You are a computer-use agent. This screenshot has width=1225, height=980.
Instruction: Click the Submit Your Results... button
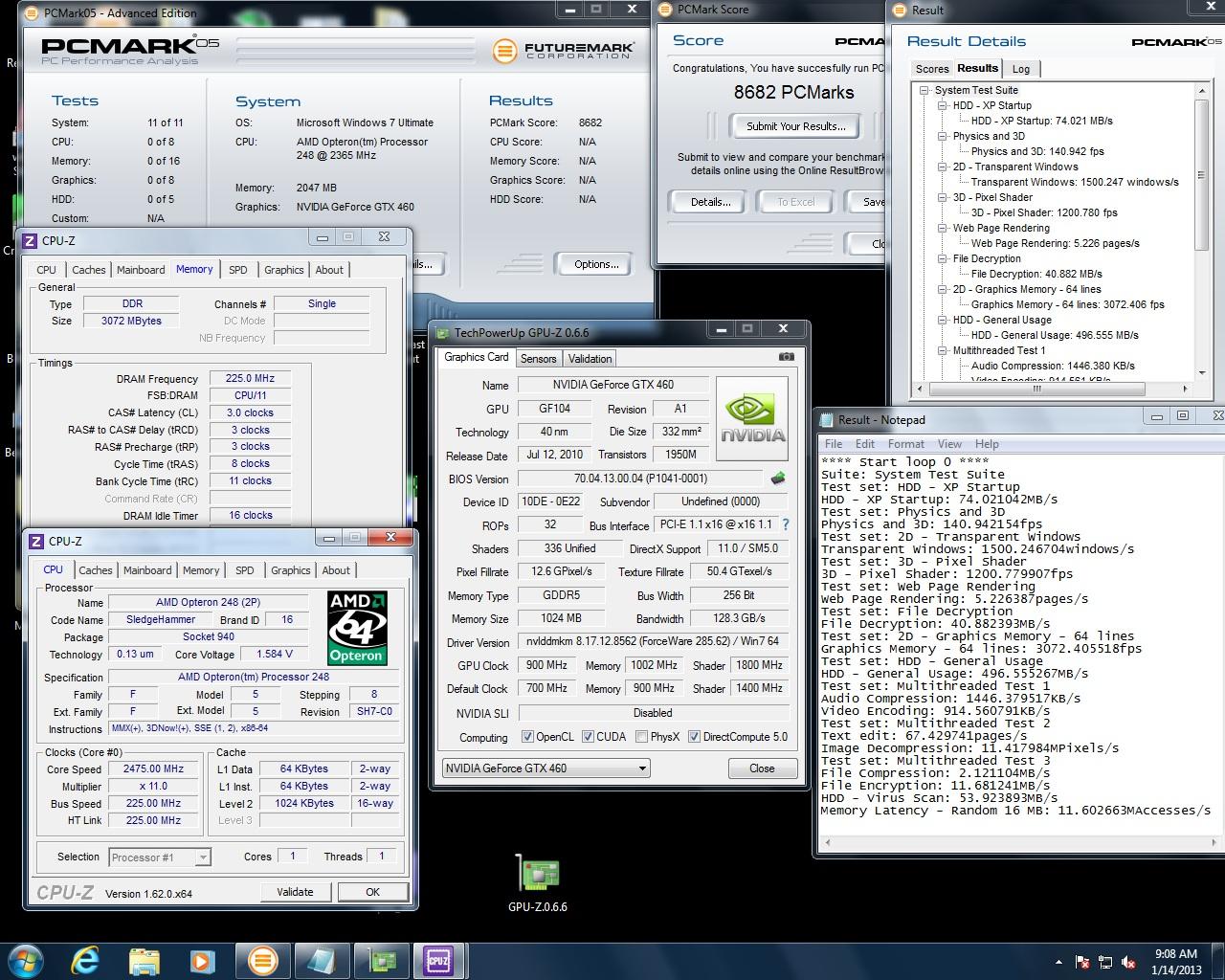[796, 126]
